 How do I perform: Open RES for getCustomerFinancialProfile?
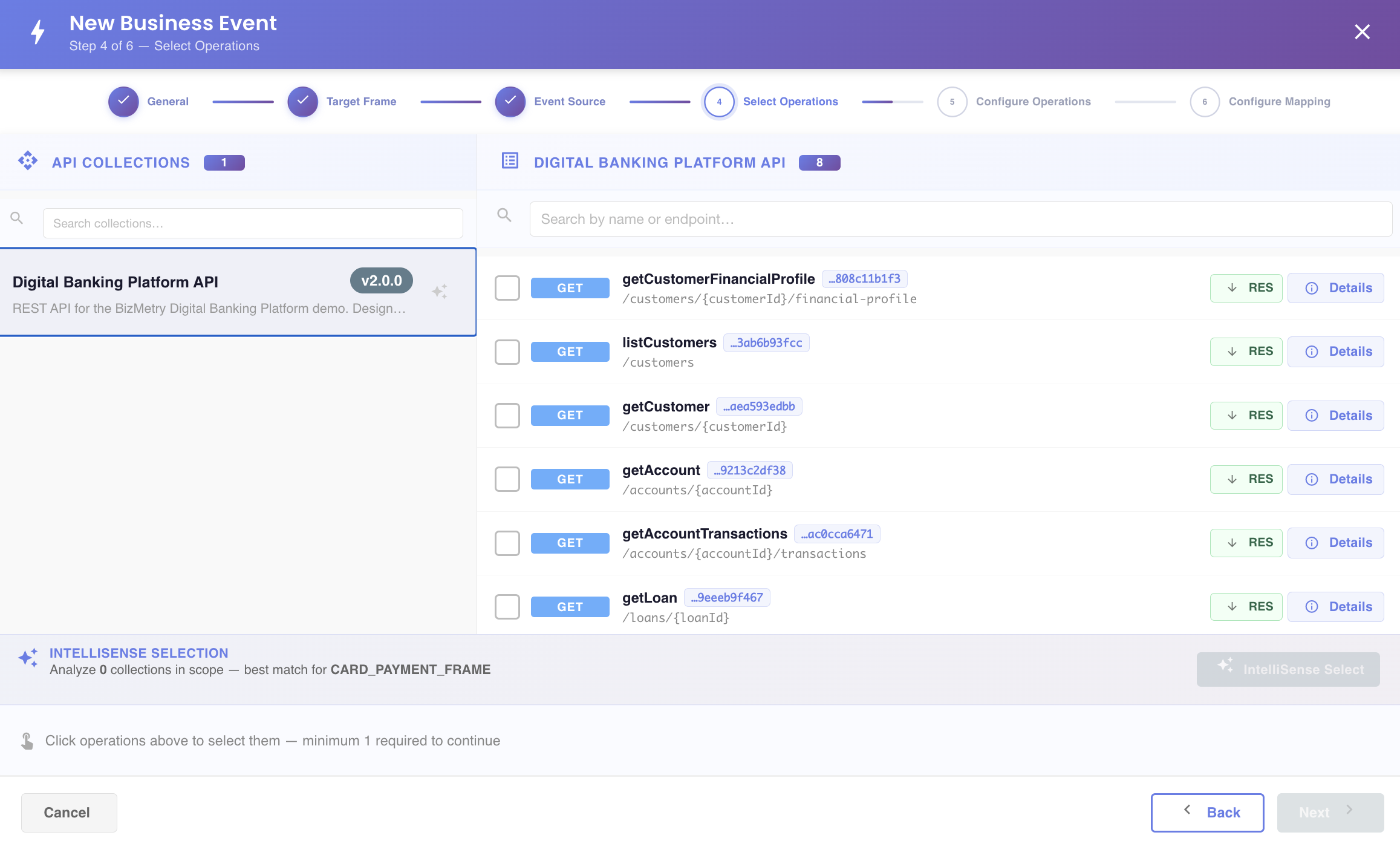click(x=1246, y=288)
